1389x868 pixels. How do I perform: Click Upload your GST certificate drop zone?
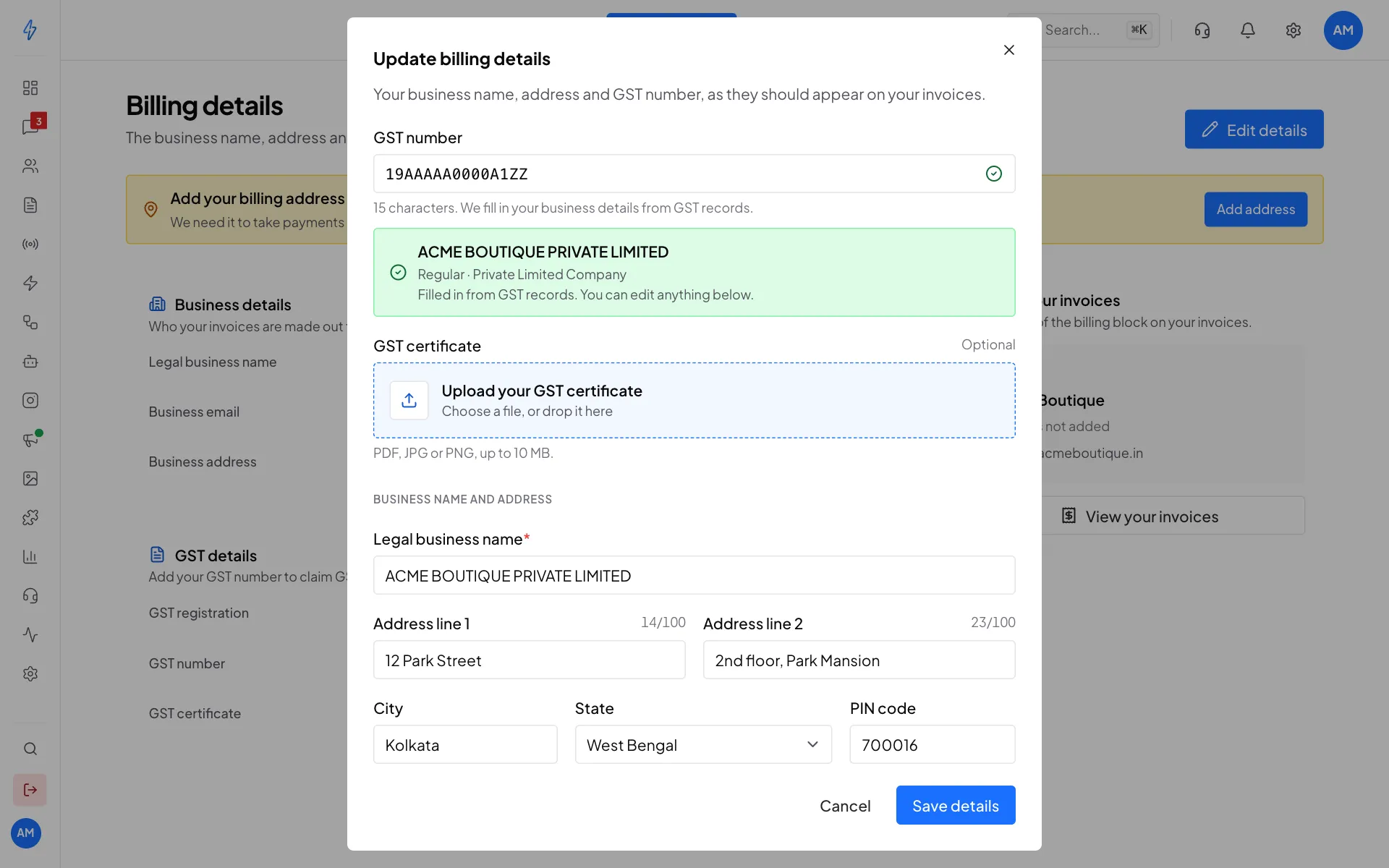pyautogui.click(x=694, y=400)
